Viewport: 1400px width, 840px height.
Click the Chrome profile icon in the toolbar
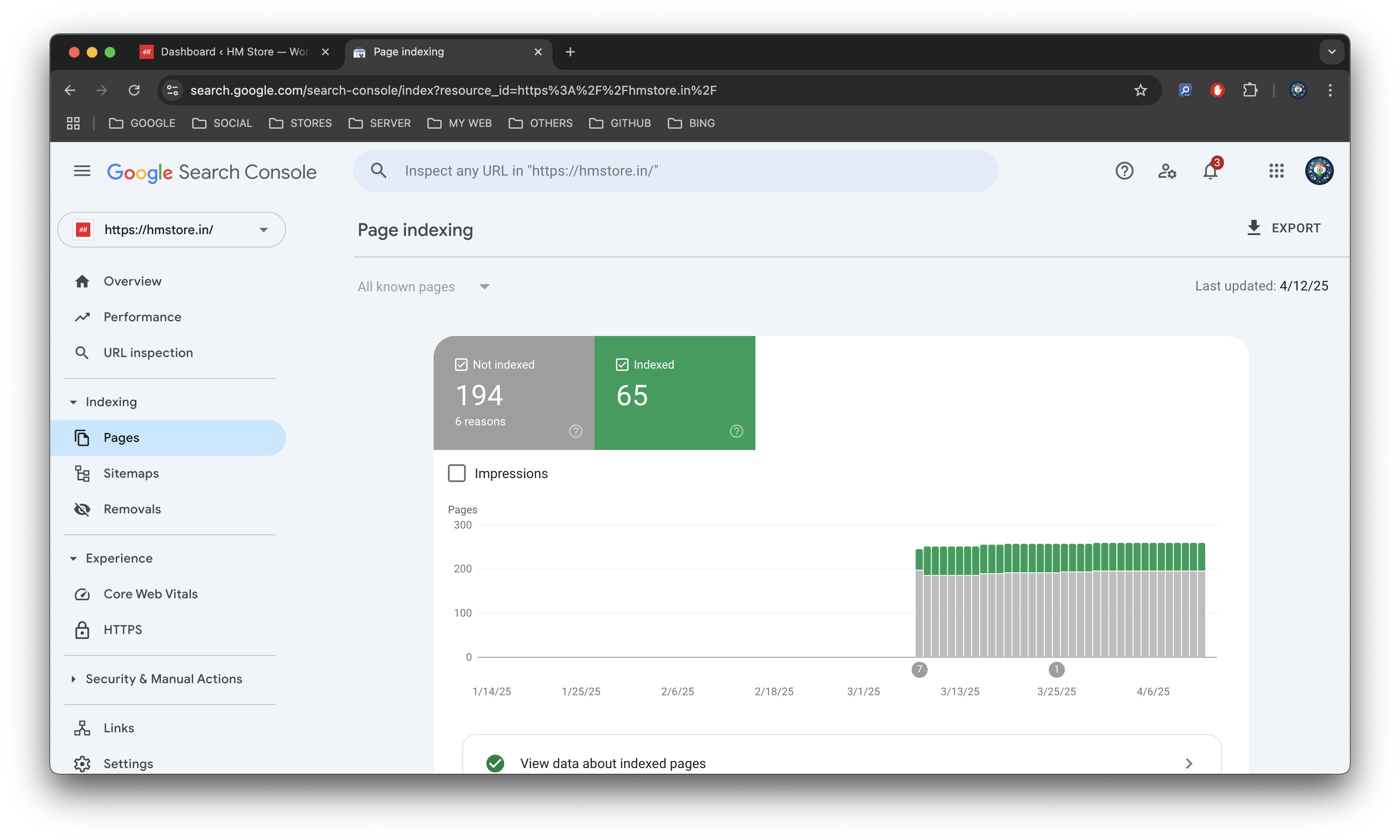1298,90
